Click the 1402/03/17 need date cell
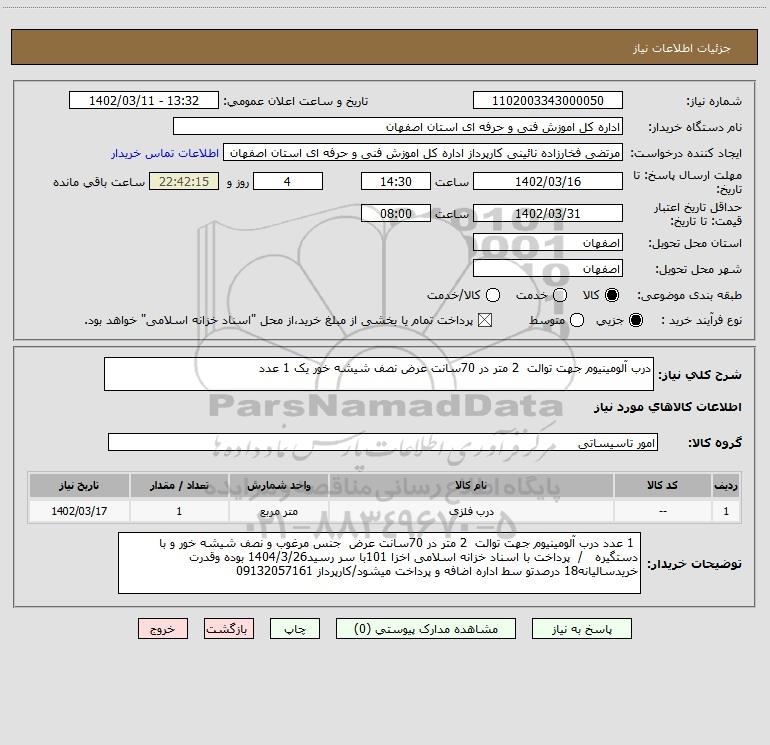770x745 pixels. tap(79, 511)
